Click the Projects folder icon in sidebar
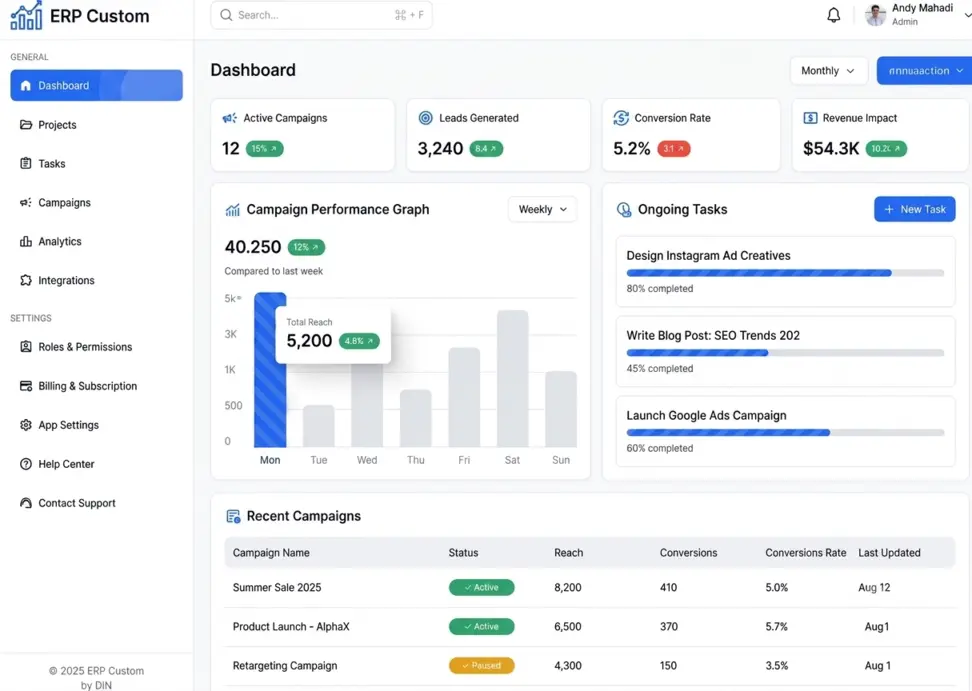 (x=25, y=125)
